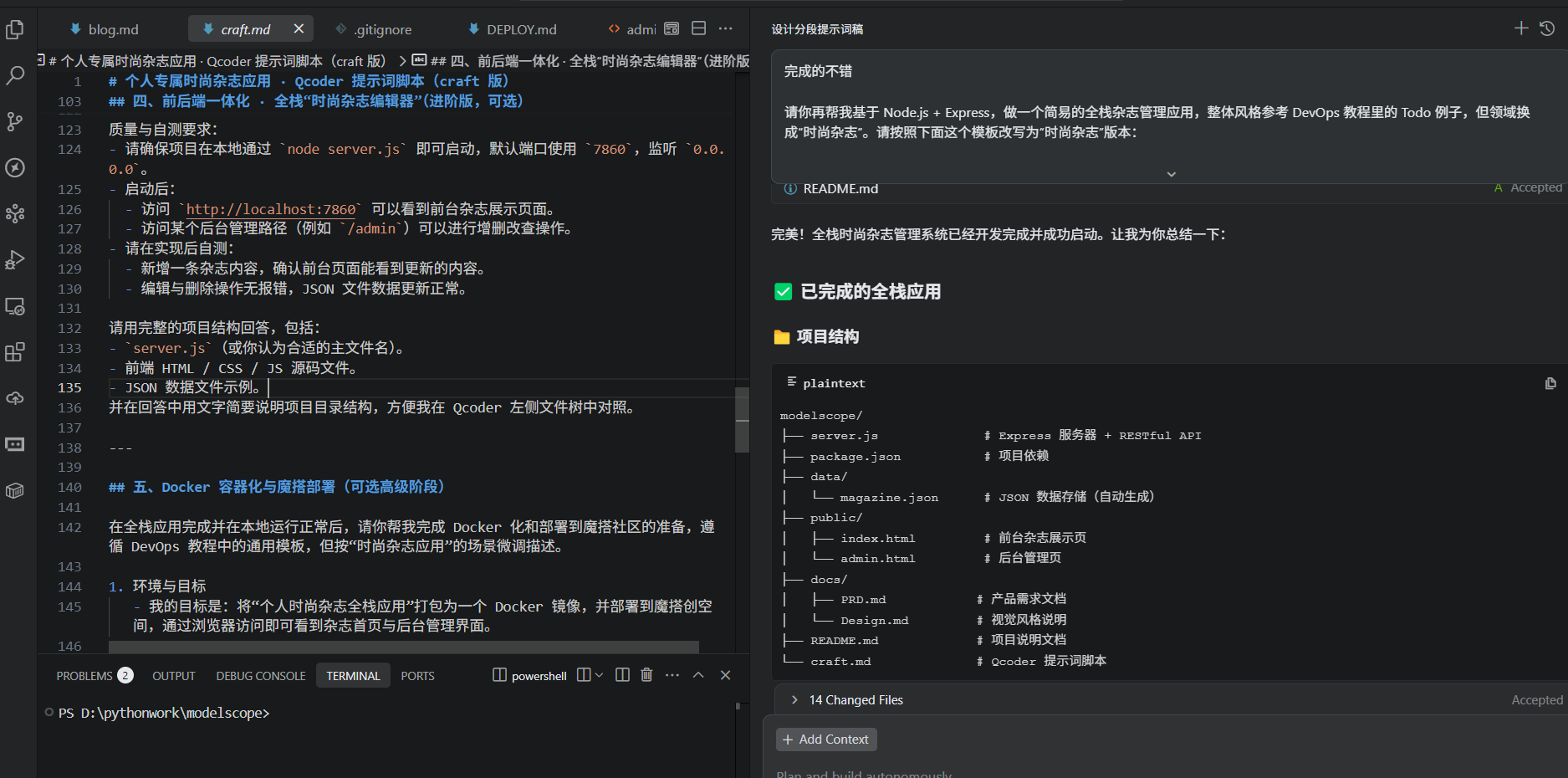Split the editor using the split icon
The image size is (1568, 778).
pyautogui.click(x=698, y=28)
